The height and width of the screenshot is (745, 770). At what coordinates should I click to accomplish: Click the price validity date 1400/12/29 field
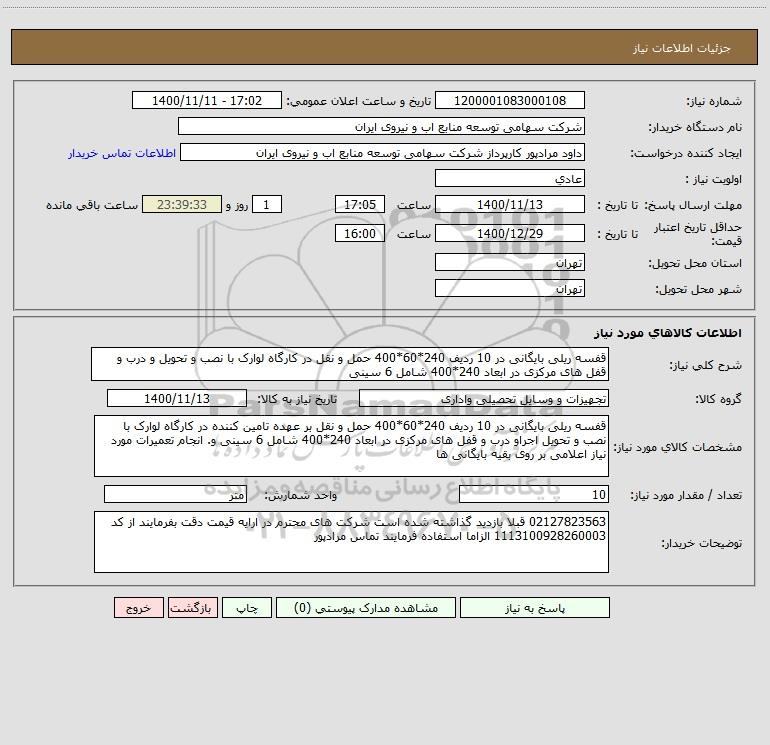pyautogui.click(x=510, y=233)
